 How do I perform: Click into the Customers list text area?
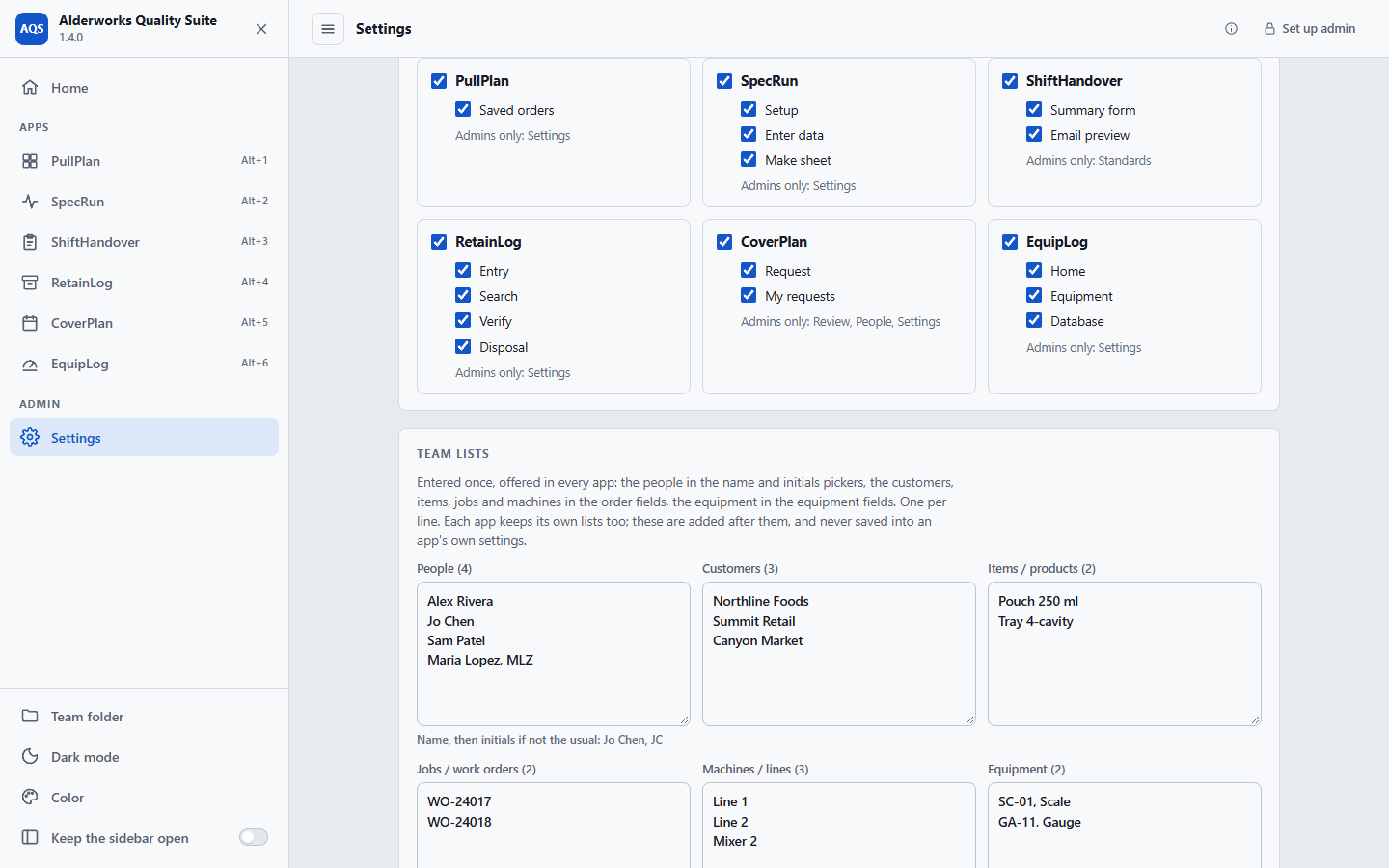pyautogui.click(x=839, y=654)
